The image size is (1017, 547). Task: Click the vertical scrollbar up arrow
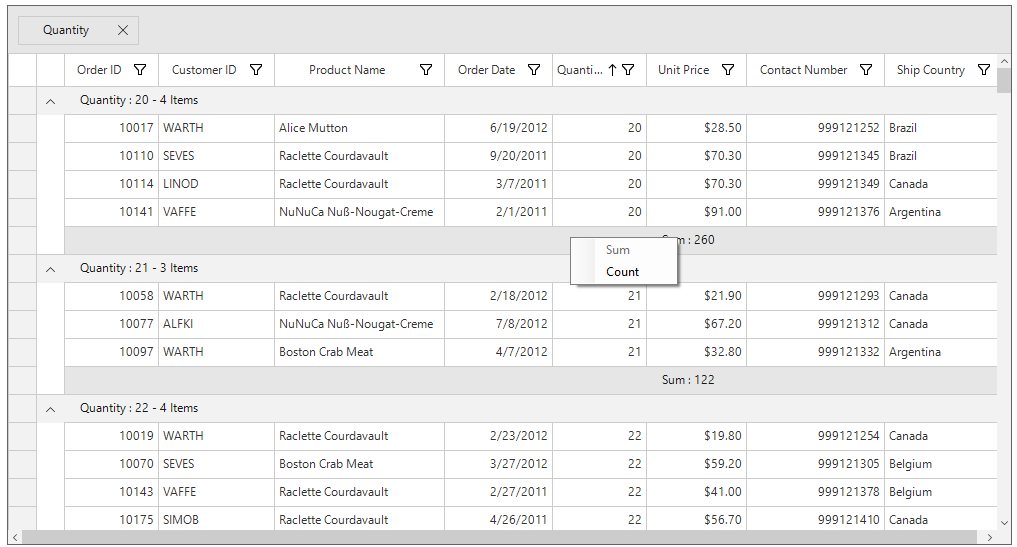(1004, 62)
